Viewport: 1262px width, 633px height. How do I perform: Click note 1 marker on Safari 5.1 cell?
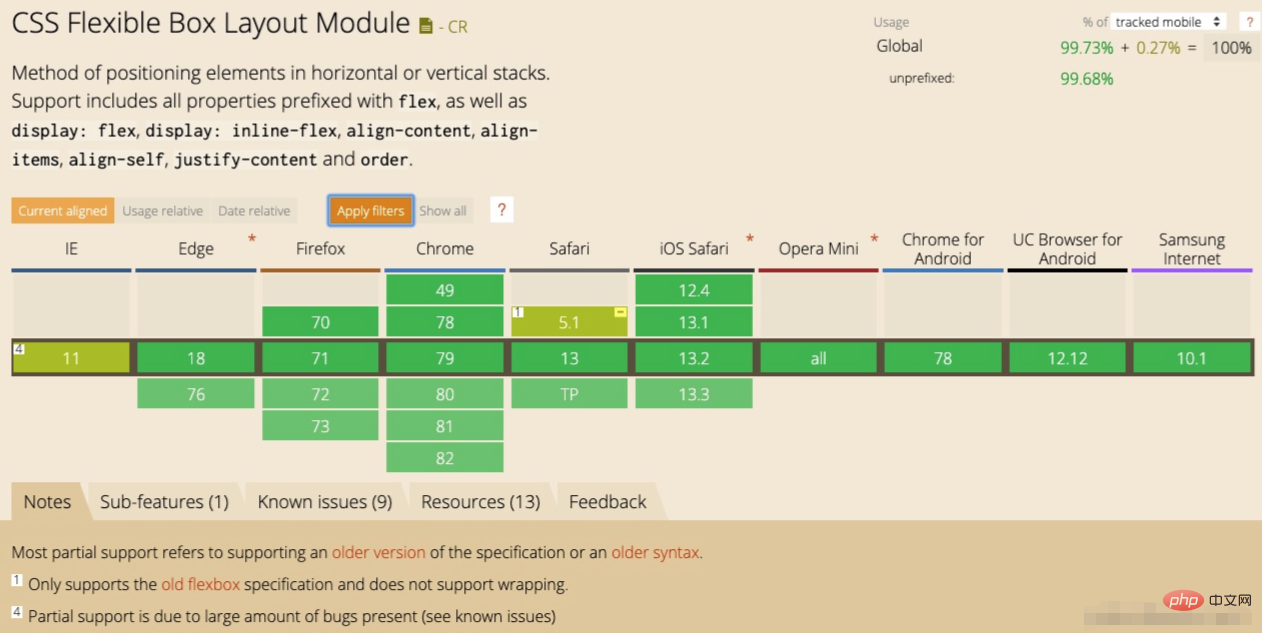[x=518, y=313]
